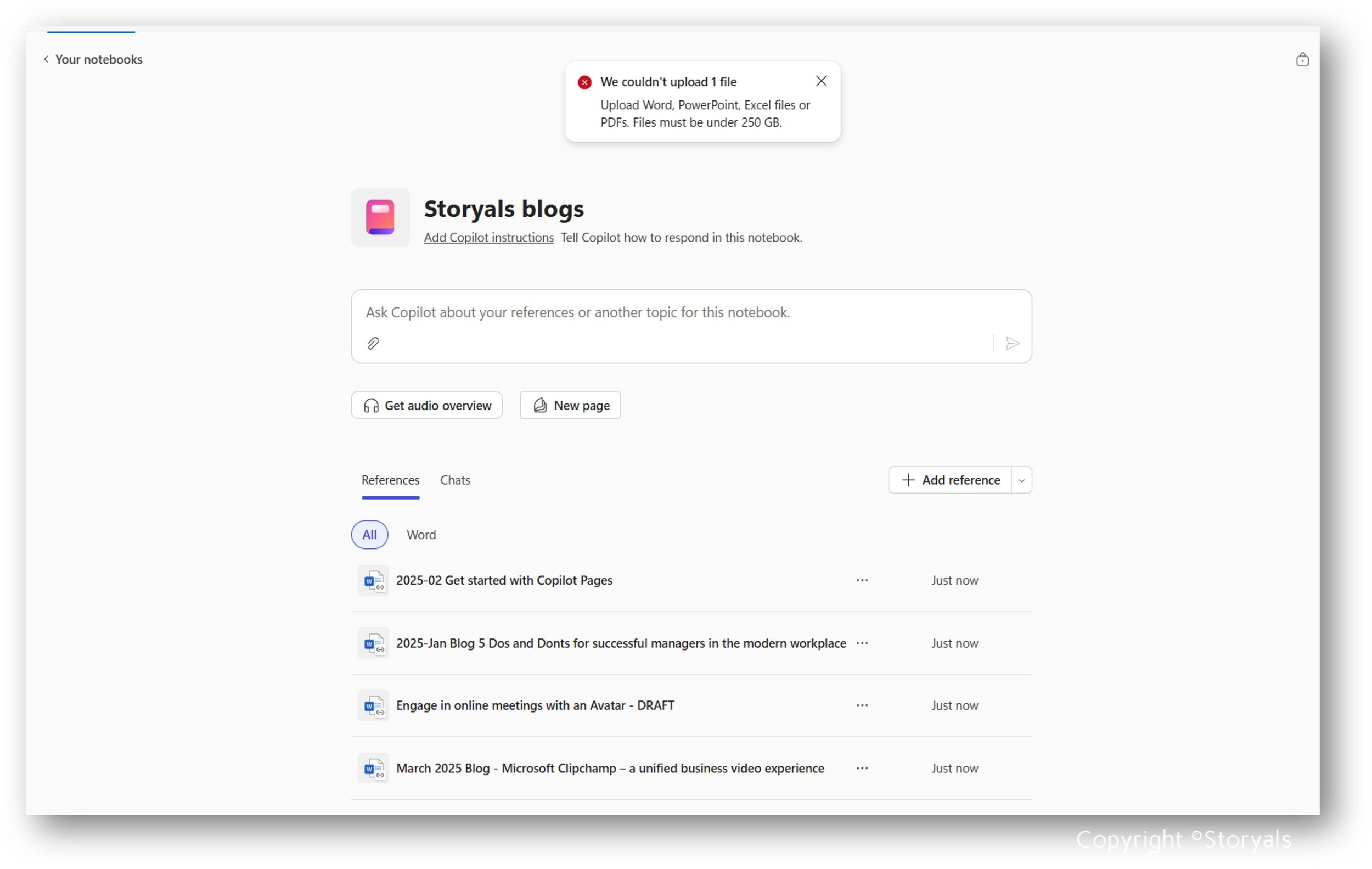1372x869 pixels.
Task: Select the headphones audio overview icon
Action: (x=371, y=405)
